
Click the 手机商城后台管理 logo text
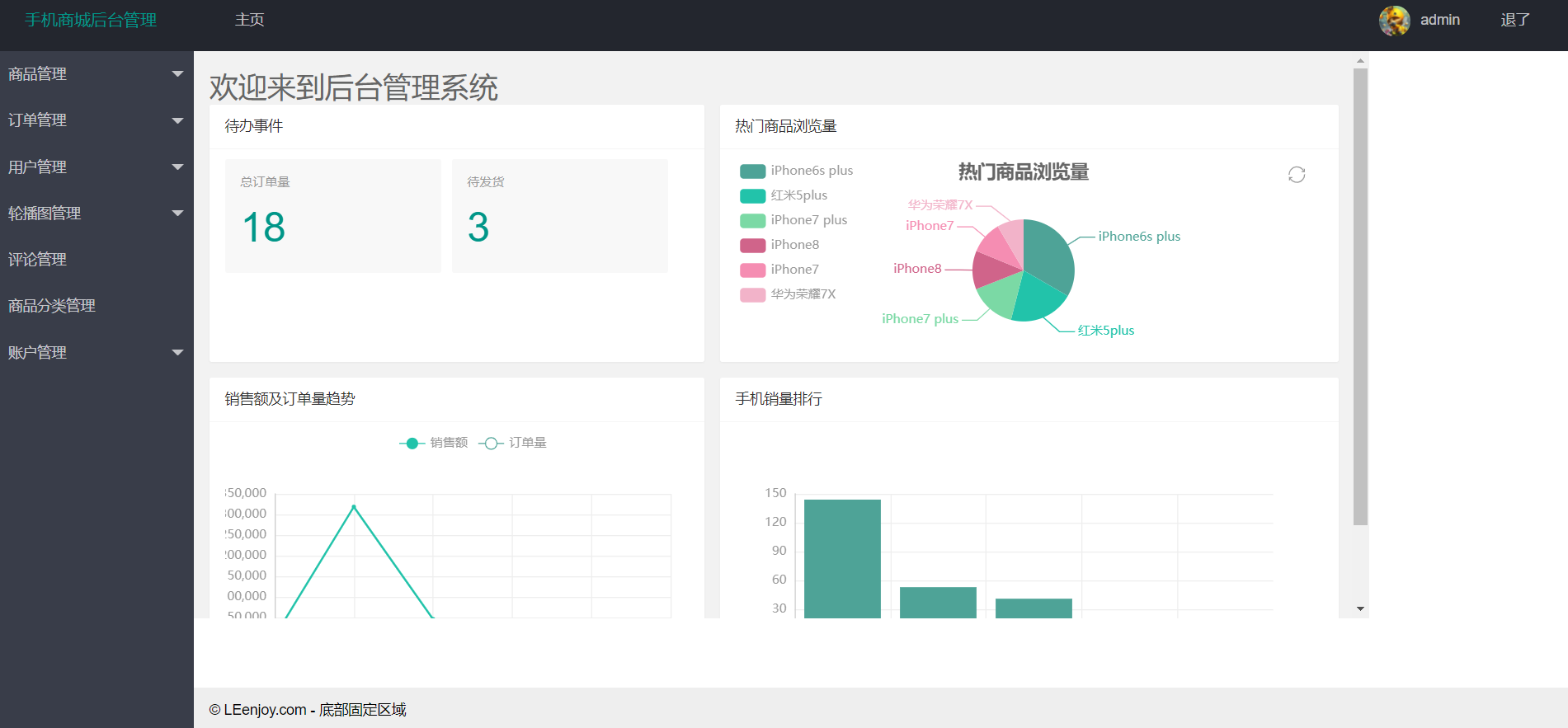[x=91, y=20]
